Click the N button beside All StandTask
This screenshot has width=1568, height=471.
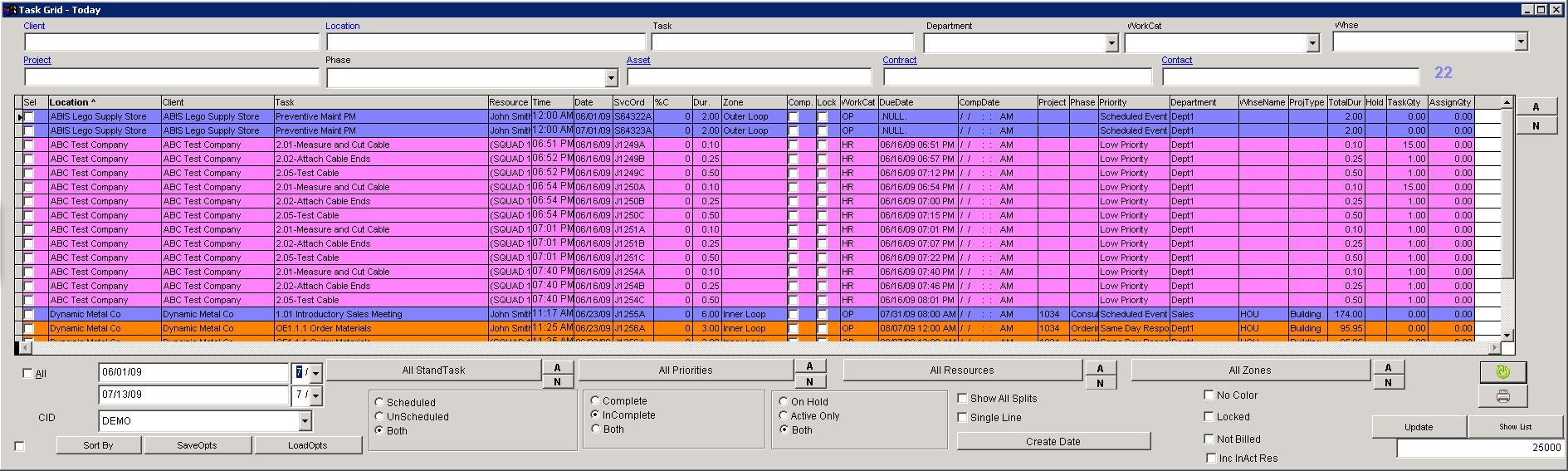pyautogui.click(x=557, y=382)
